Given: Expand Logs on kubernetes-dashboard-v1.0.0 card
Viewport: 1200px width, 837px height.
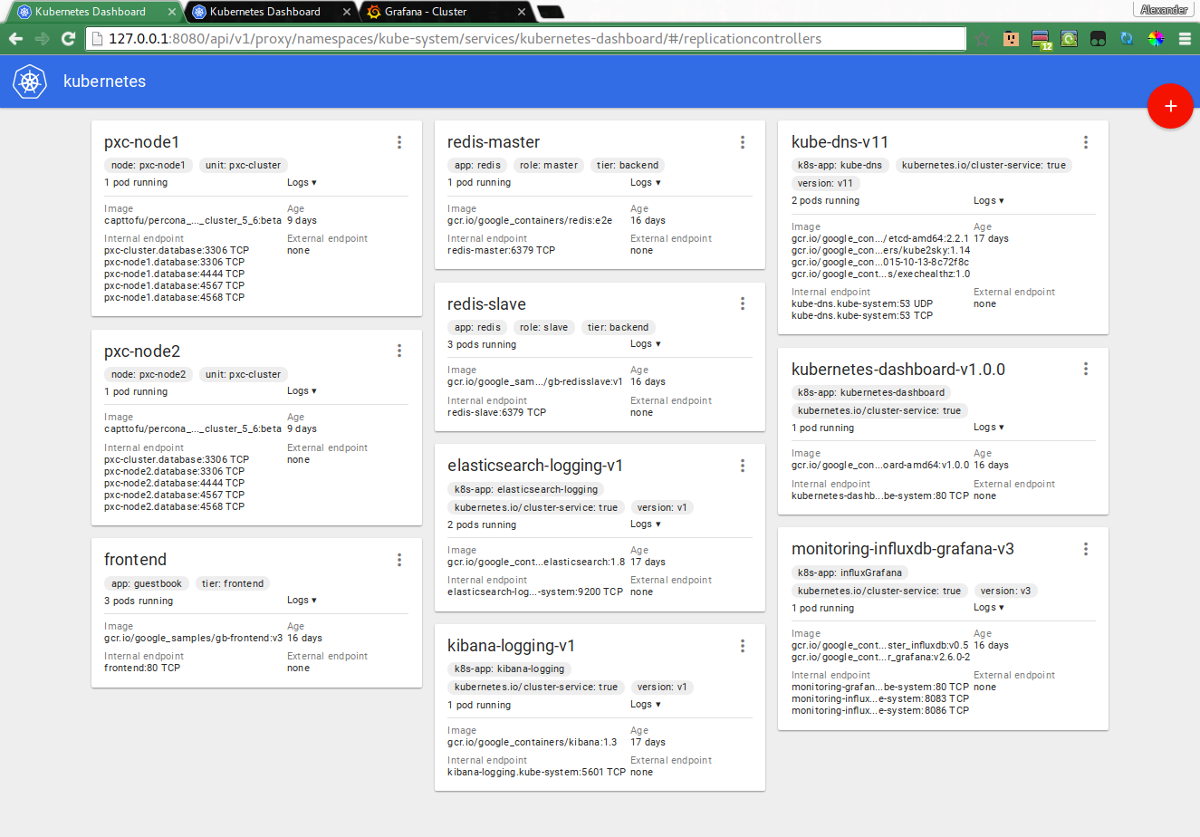Looking at the screenshot, I should [x=987, y=427].
